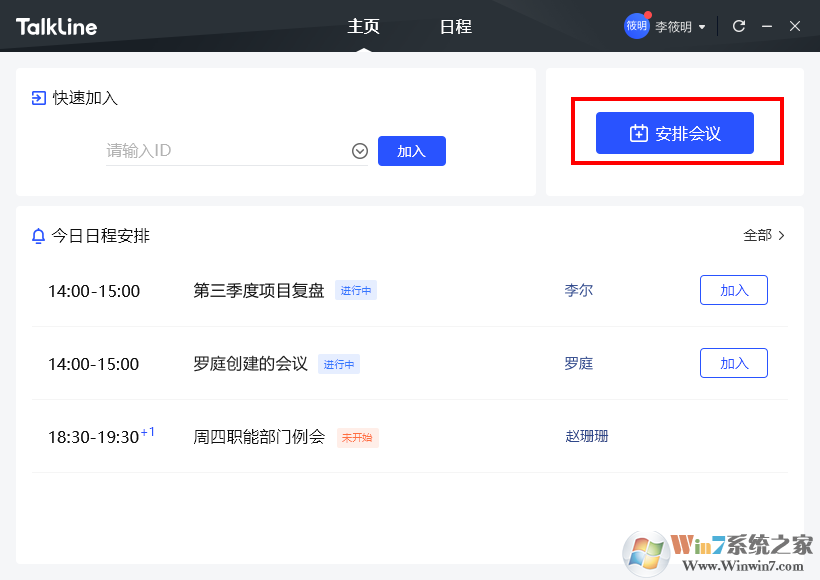Viewport: 820px width, 580px height.
Task: Close the TalkLine window
Action: 795,26
